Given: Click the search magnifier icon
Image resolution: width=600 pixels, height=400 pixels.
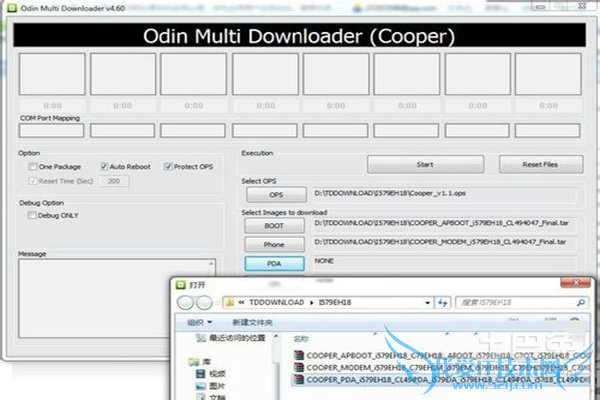Looking at the screenshot, I should [x=580, y=303].
